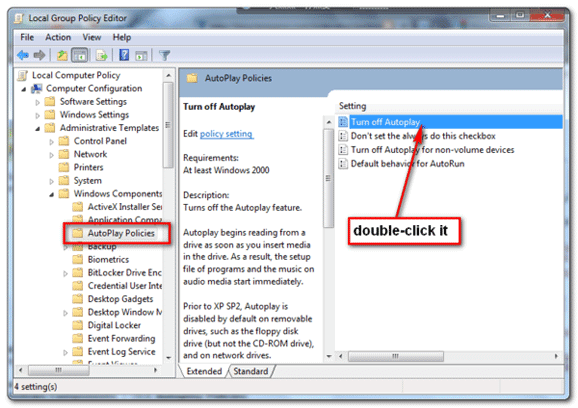Toggle the Show/Hide Console Tree icon
Image resolution: width=578 pixels, height=408 pixels.
pyautogui.click(x=80, y=55)
